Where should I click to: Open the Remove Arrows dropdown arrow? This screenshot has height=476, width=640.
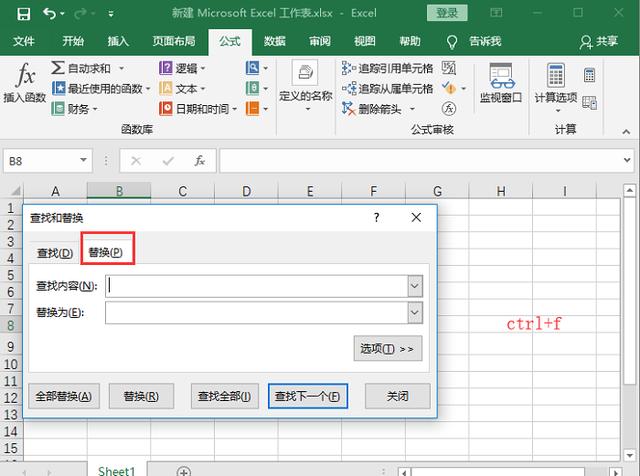tap(412, 109)
